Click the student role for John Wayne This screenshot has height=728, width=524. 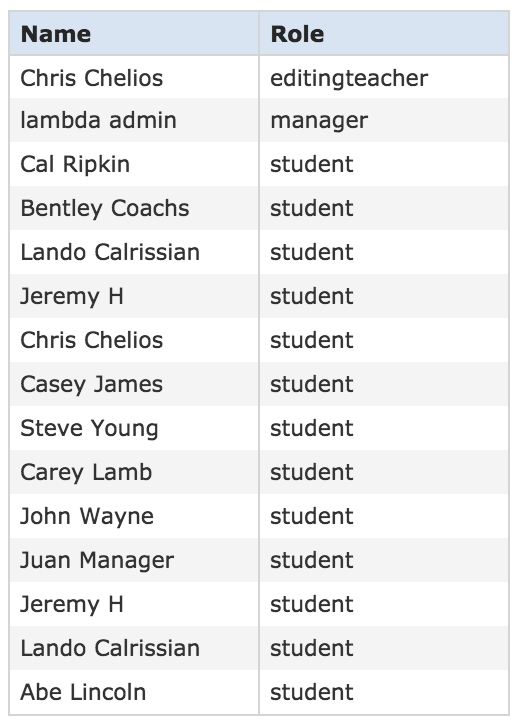[311, 516]
